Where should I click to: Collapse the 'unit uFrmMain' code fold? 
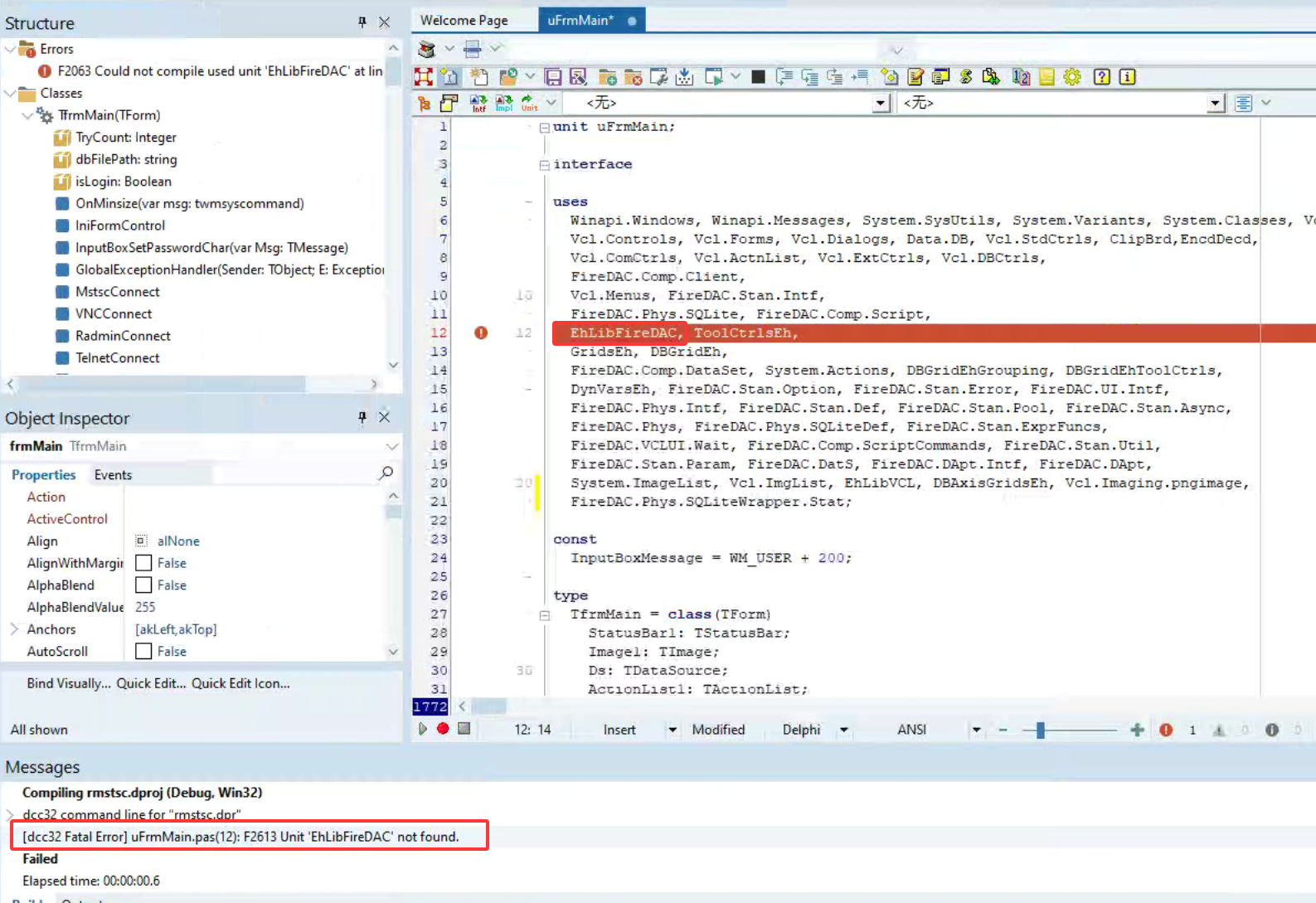pos(545,128)
